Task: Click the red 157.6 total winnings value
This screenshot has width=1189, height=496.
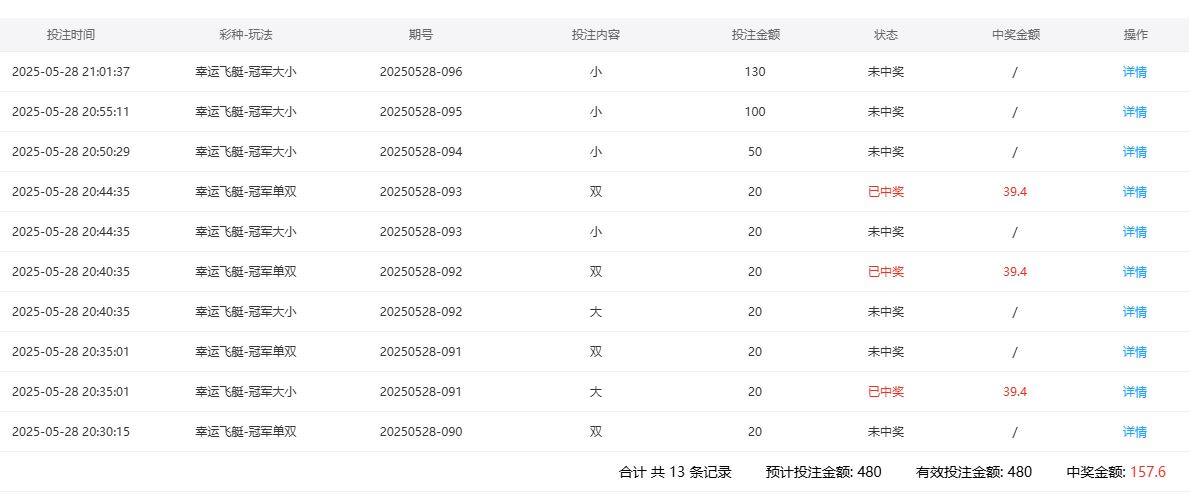Action: click(x=1147, y=472)
